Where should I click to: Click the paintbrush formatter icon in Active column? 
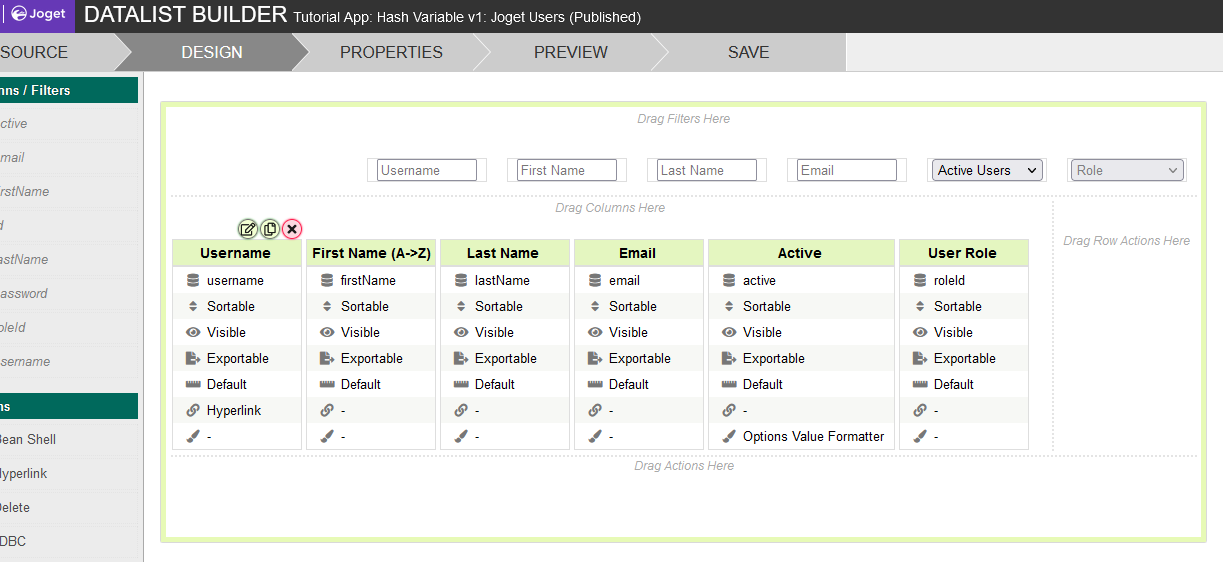coord(729,436)
